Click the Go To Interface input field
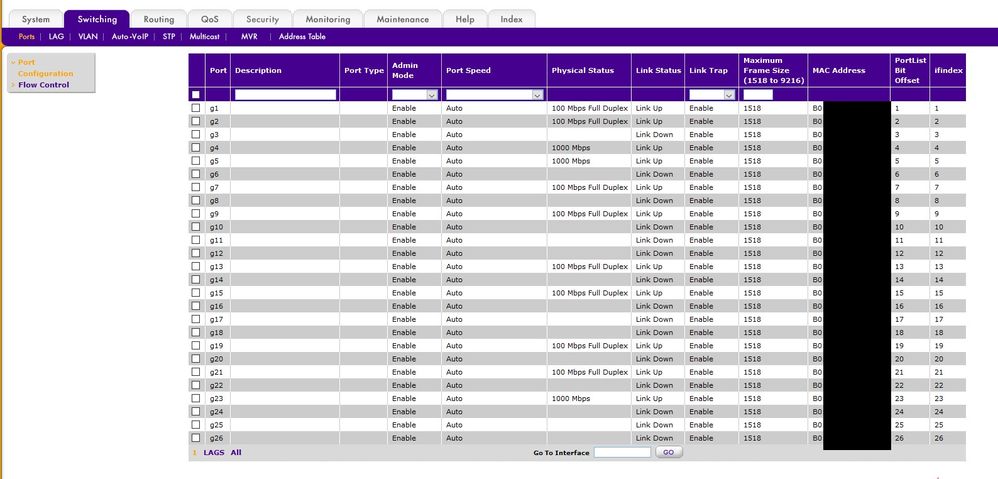The image size is (998, 479). (622, 452)
